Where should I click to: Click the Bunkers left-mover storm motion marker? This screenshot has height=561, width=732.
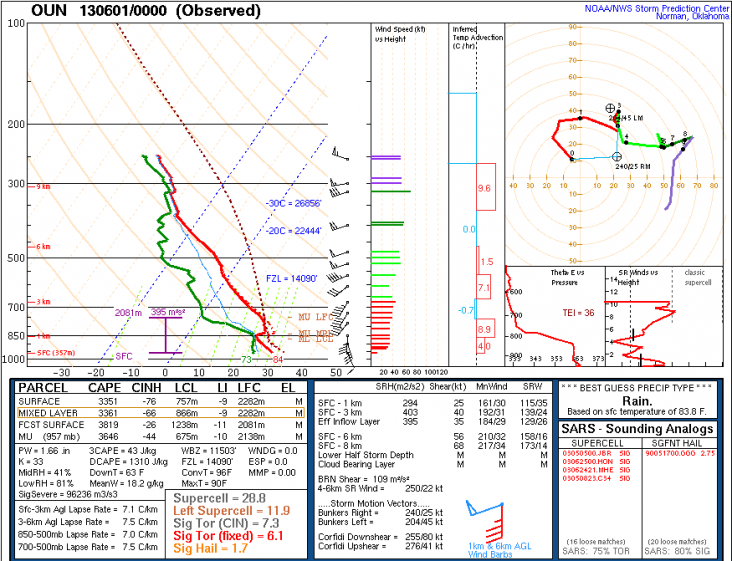click(x=611, y=107)
